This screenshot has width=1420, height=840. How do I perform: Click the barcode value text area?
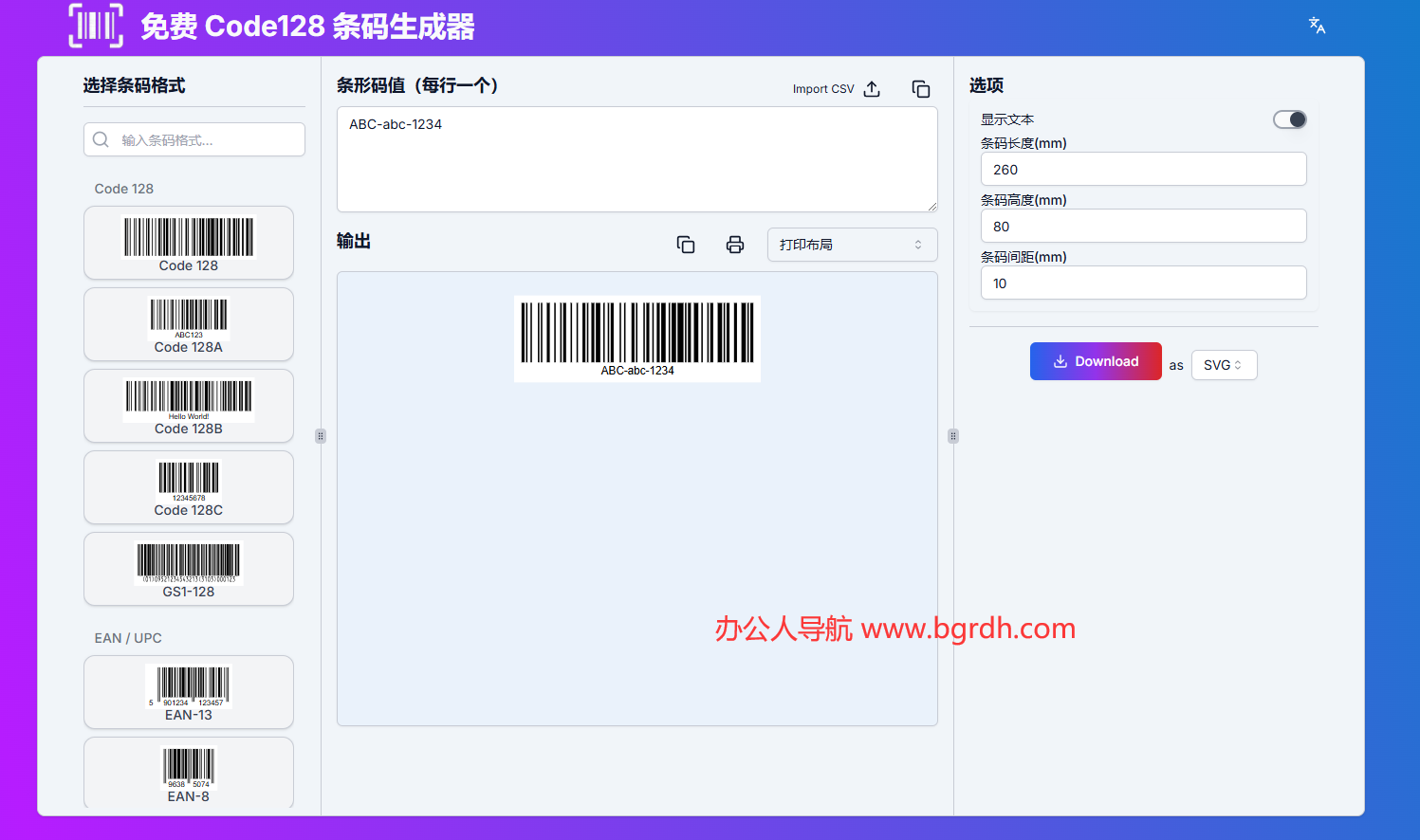click(x=636, y=159)
